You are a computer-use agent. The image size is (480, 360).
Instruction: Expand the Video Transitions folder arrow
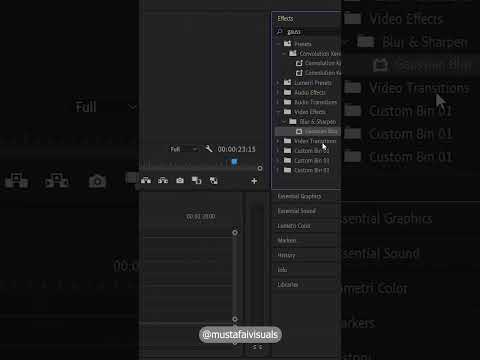click(278, 141)
